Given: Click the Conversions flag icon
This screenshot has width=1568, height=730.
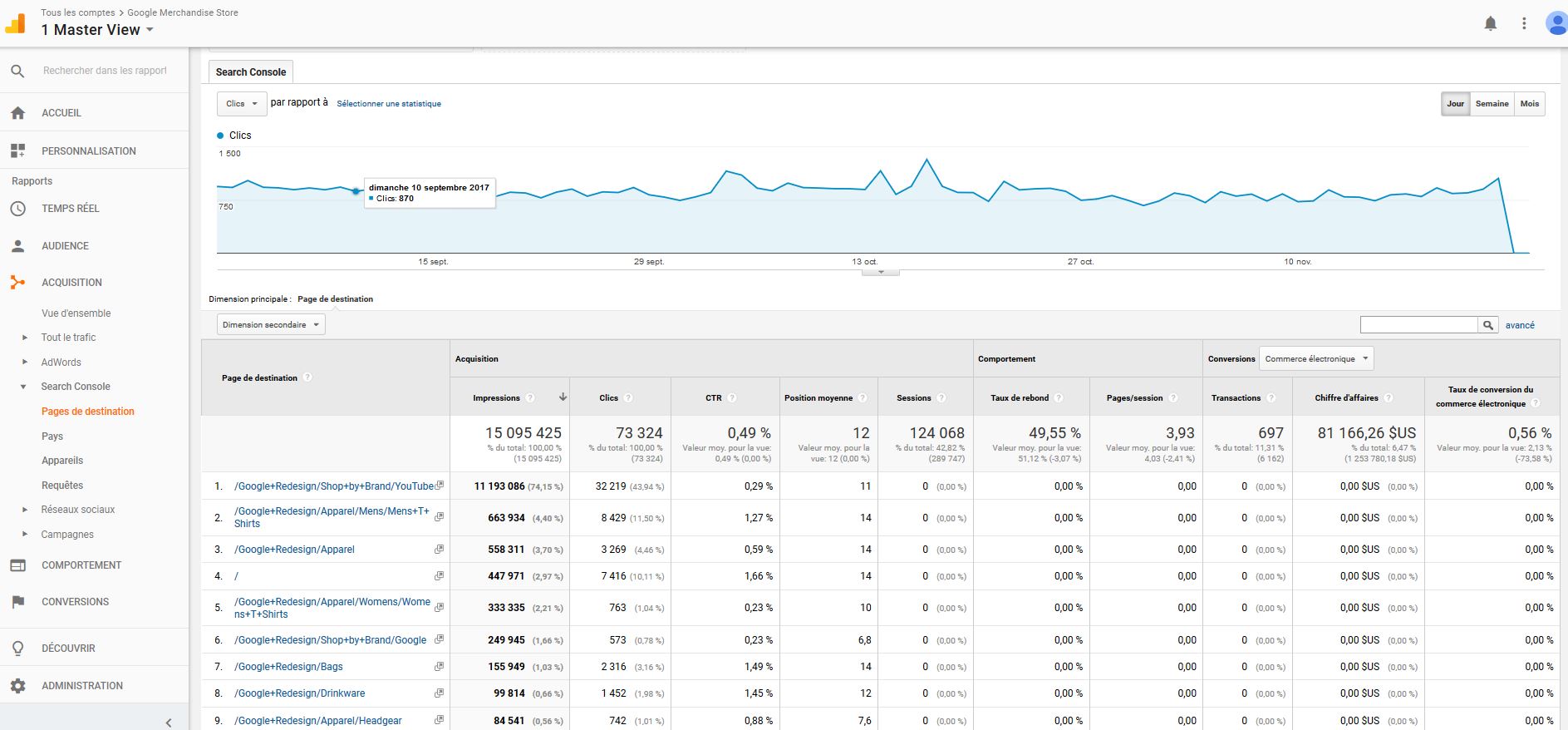Looking at the screenshot, I should tap(17, 602).
